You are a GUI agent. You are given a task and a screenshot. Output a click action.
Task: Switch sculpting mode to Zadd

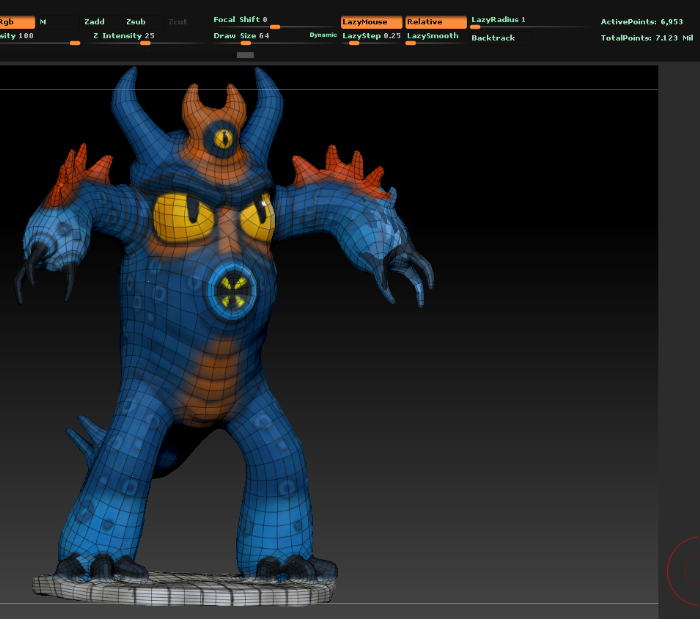pos(95,22)
